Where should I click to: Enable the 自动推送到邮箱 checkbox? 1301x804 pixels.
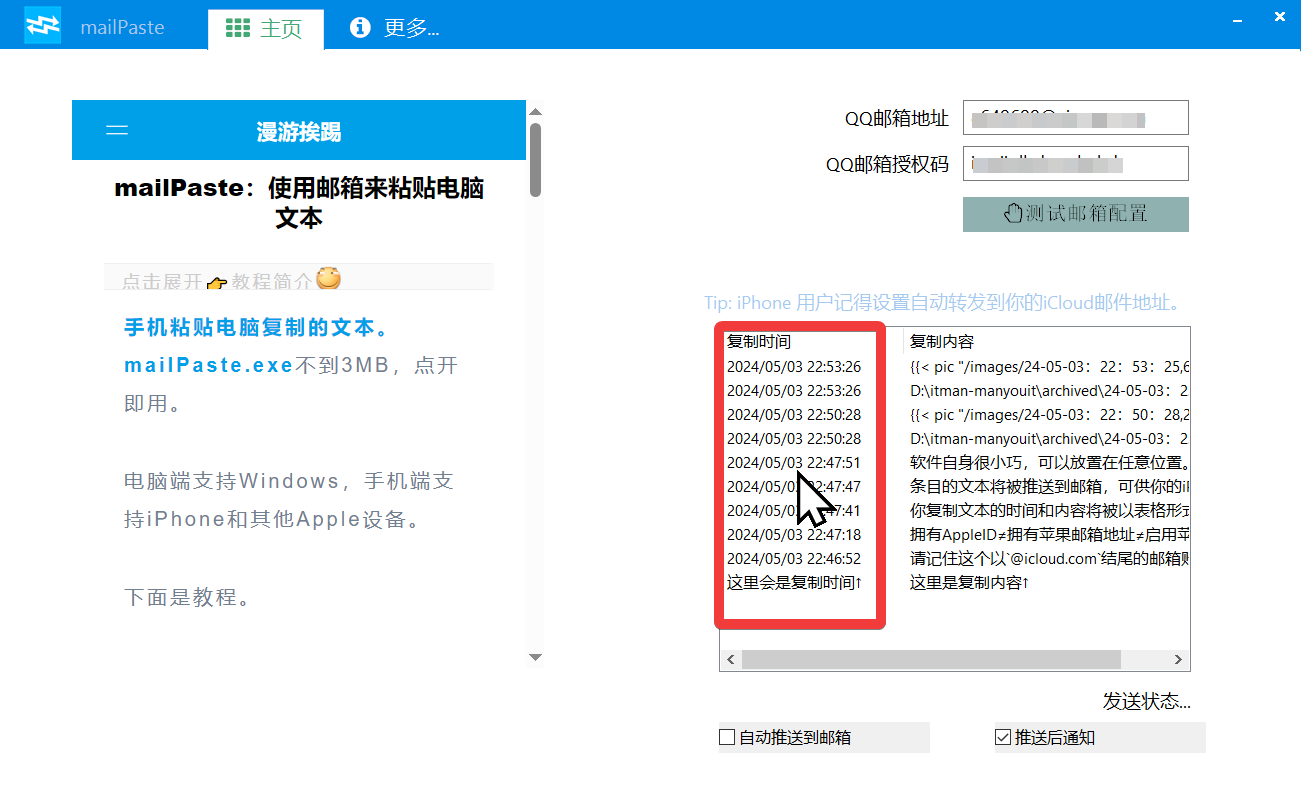(x=726, y=737)
